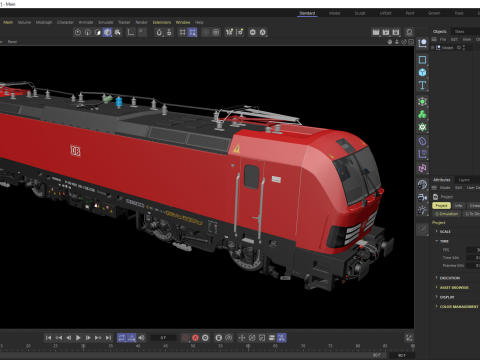Collapse the TIME section

[x=437, y=241]
